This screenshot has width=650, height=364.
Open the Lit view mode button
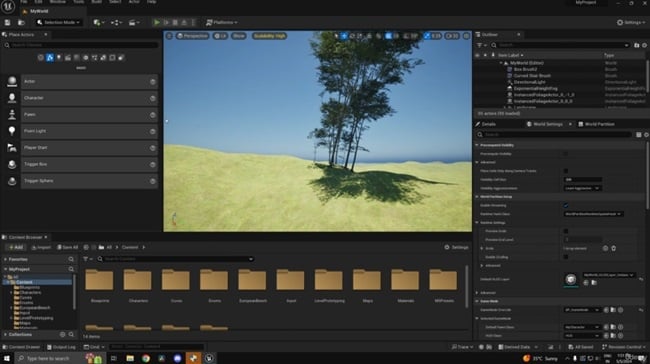click(221, 36)
